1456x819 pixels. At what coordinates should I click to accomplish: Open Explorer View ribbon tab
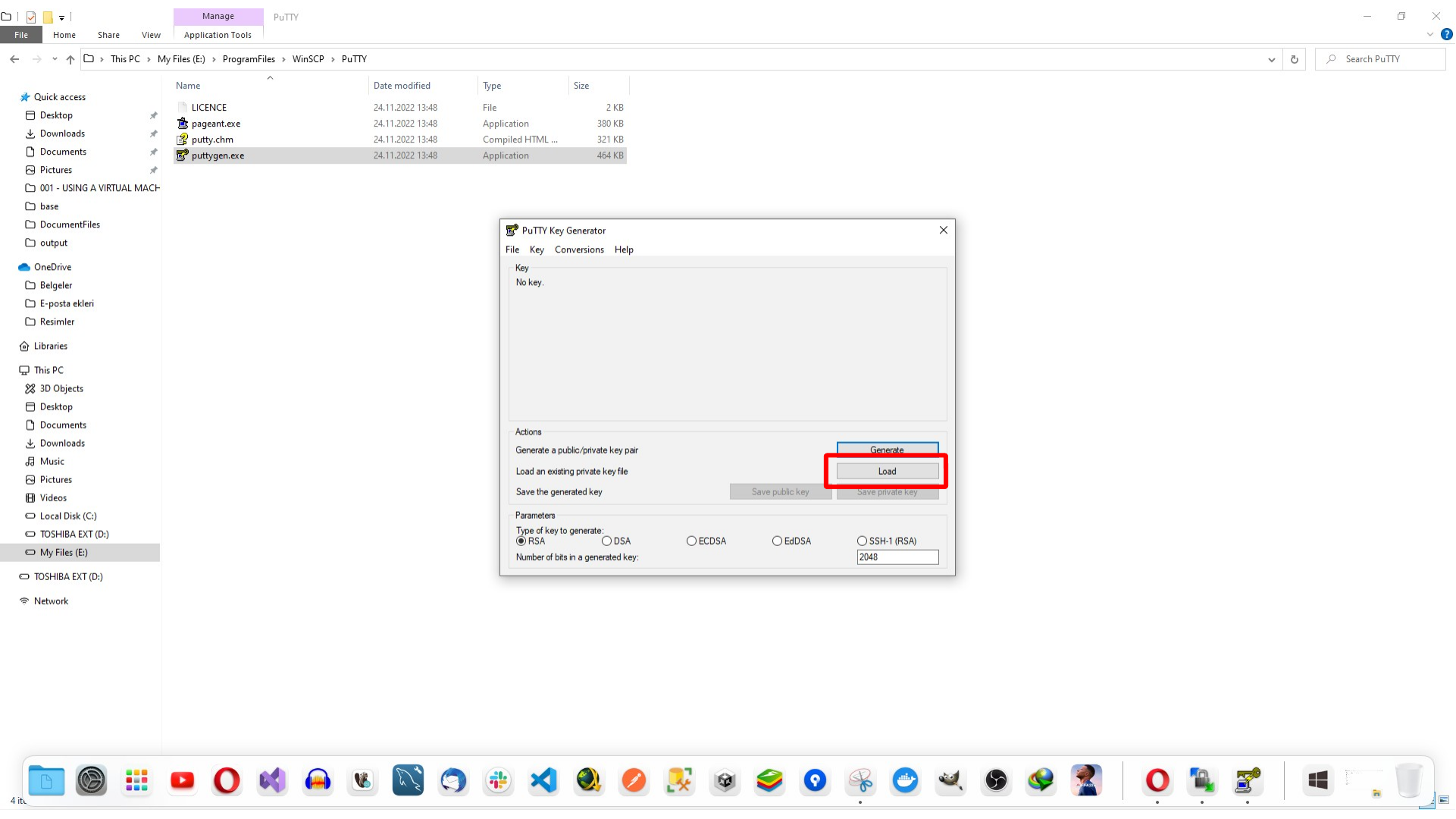[x=151, y=35]
